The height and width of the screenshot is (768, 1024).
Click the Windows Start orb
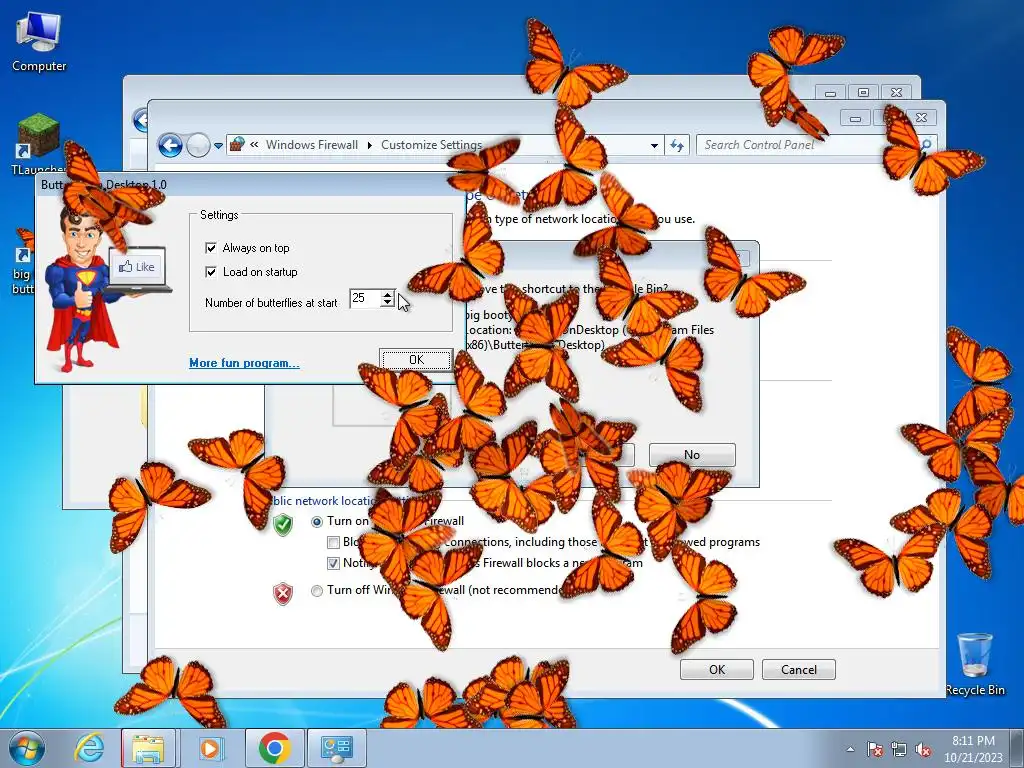(27, 748)
